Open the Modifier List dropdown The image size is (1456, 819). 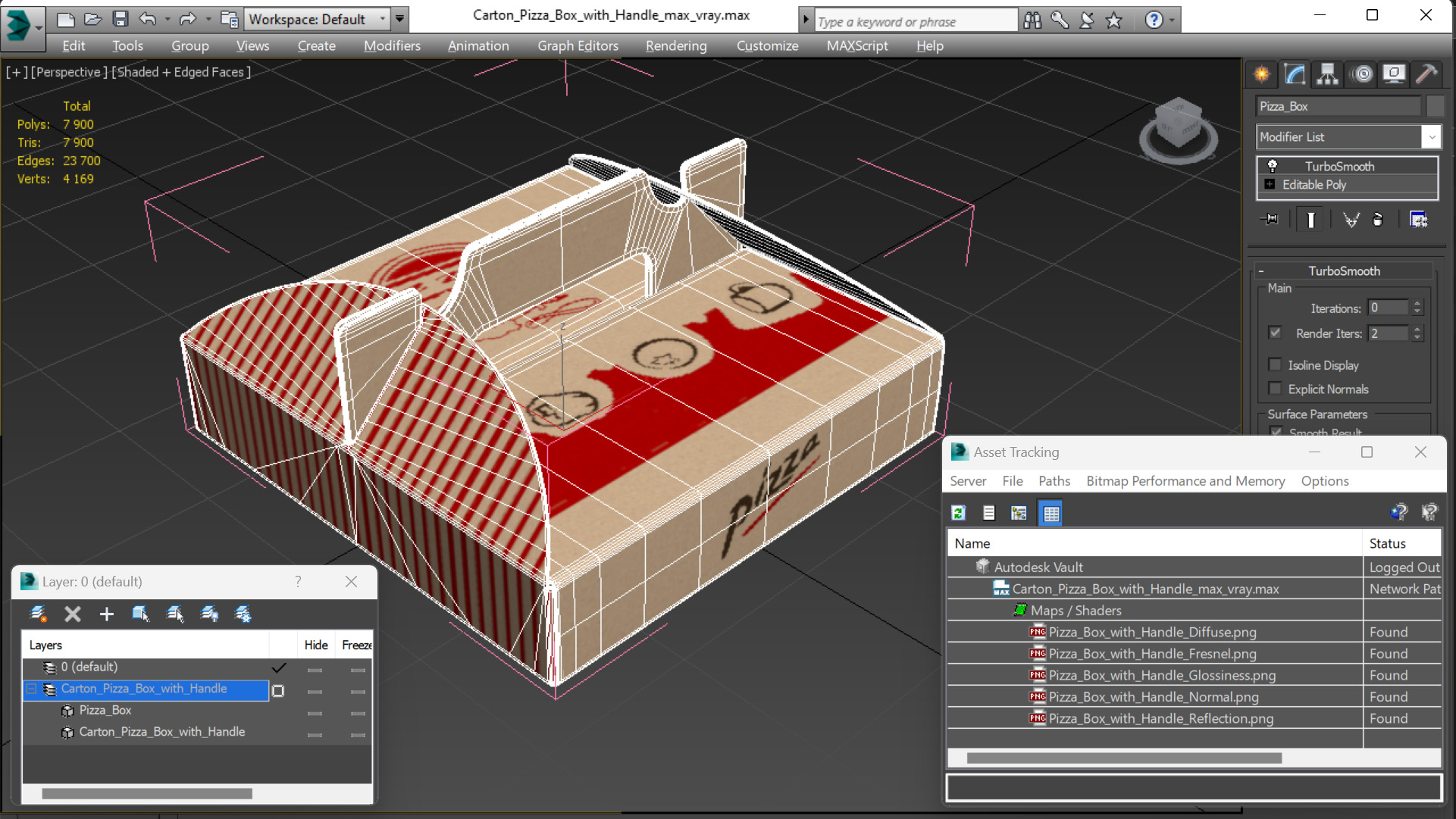pos(1431,137)
